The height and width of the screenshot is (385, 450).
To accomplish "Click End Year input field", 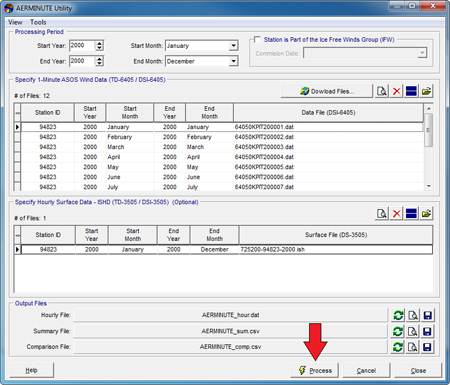I will click(82, 61).
